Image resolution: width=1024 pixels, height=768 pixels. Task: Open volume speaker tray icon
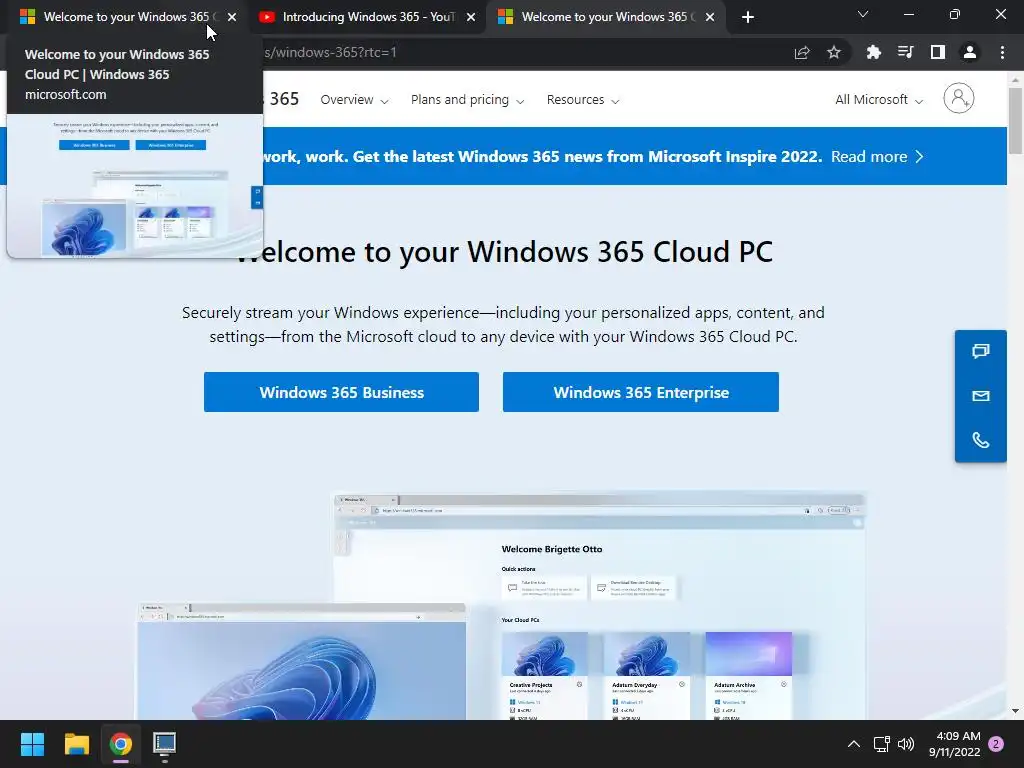click(906, 744)
